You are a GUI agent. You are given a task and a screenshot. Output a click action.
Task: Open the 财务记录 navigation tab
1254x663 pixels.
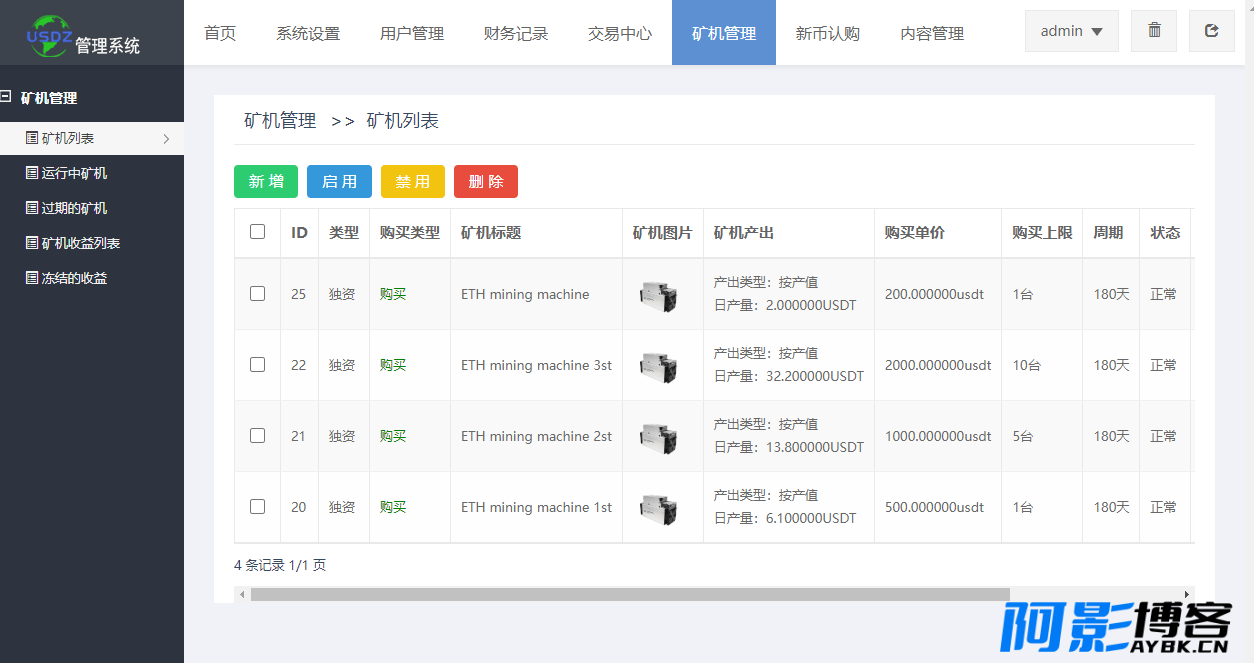pyautogui.click(x=516, y=33)
